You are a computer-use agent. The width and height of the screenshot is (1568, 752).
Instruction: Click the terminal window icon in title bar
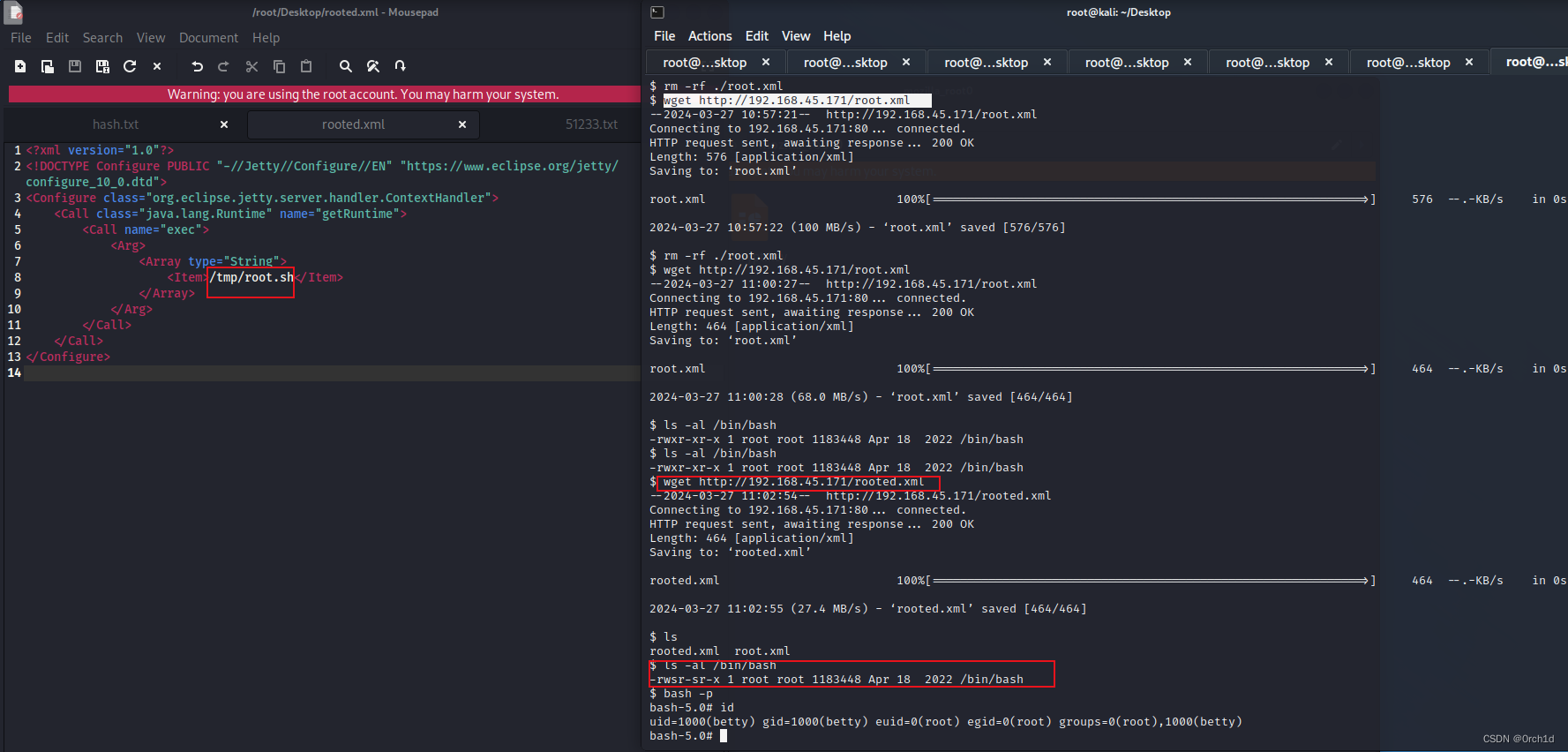(x=657, y=12)
